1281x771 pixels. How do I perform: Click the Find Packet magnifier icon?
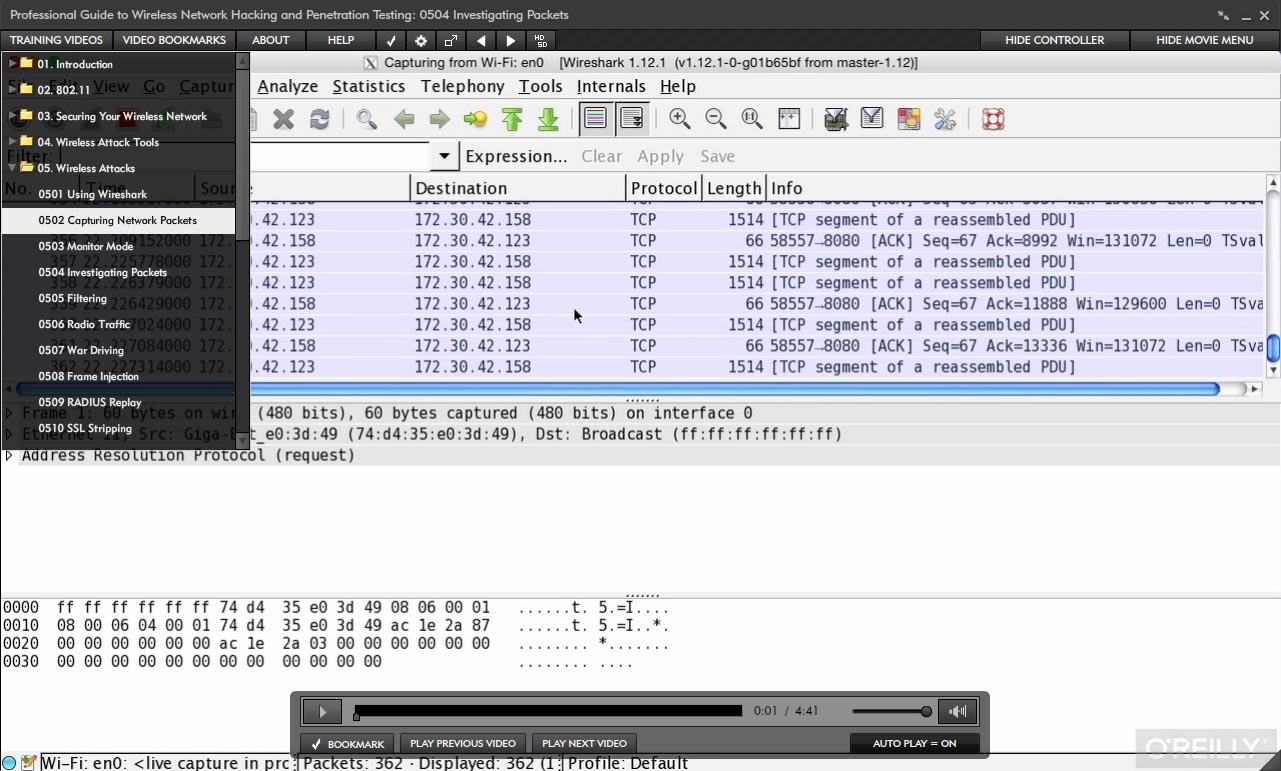pos(367,120)
